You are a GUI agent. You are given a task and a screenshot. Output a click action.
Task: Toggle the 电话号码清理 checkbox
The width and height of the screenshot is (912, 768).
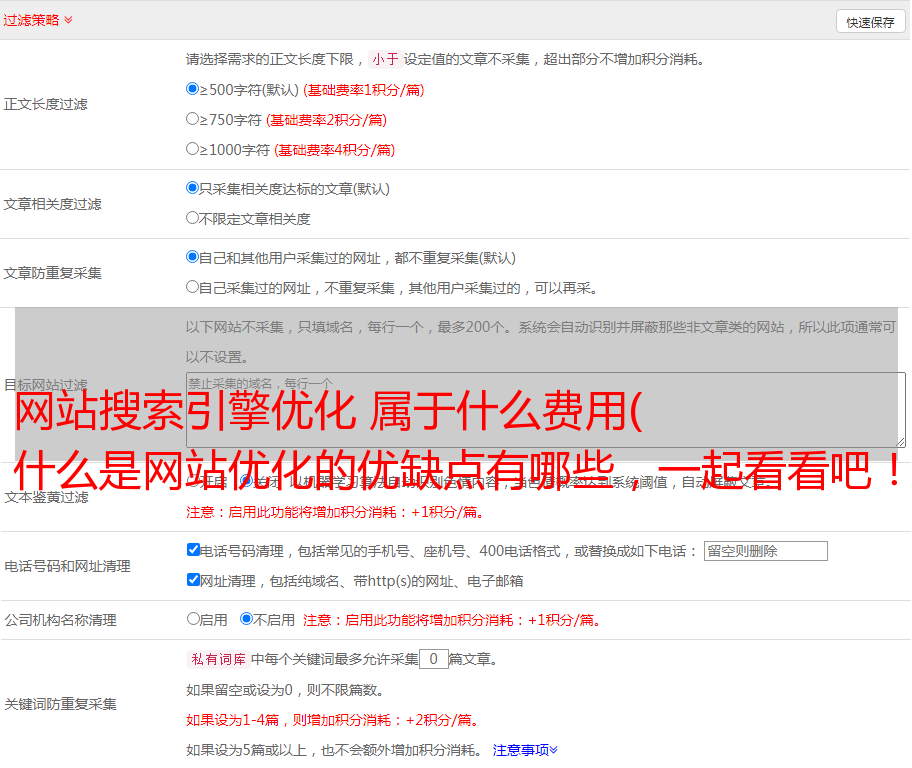click(x=194, y=550)
